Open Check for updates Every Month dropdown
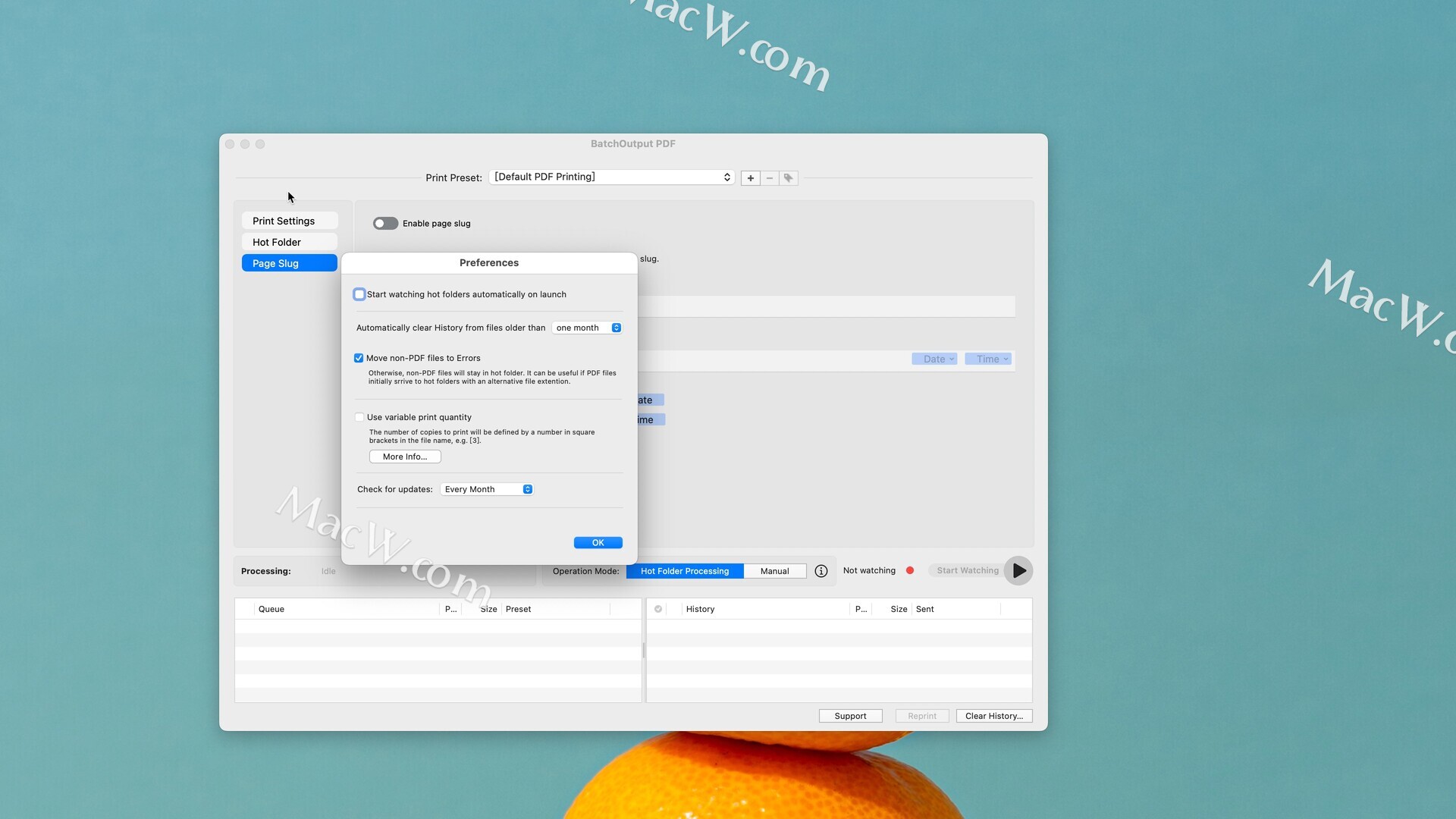This screenshot has height=819, width=1456. (x=487, y=489)
